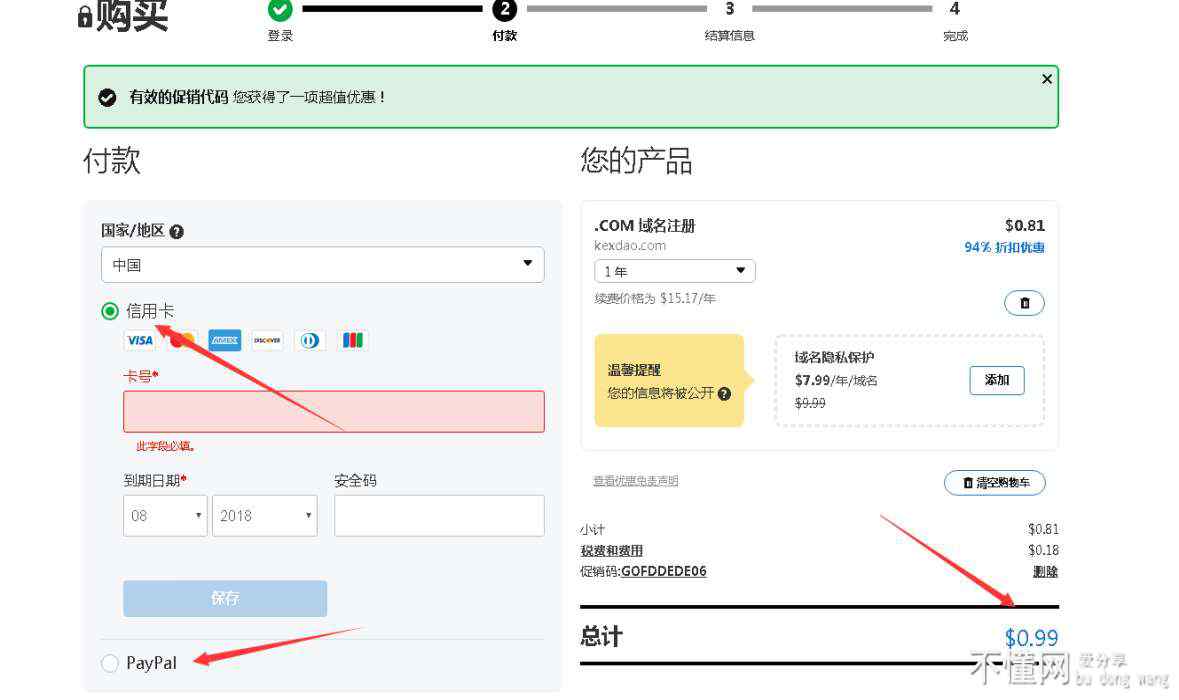
Task: Click the 续费价格为 $15.17/年 renewal text
Action: click(x=655, y=298)
